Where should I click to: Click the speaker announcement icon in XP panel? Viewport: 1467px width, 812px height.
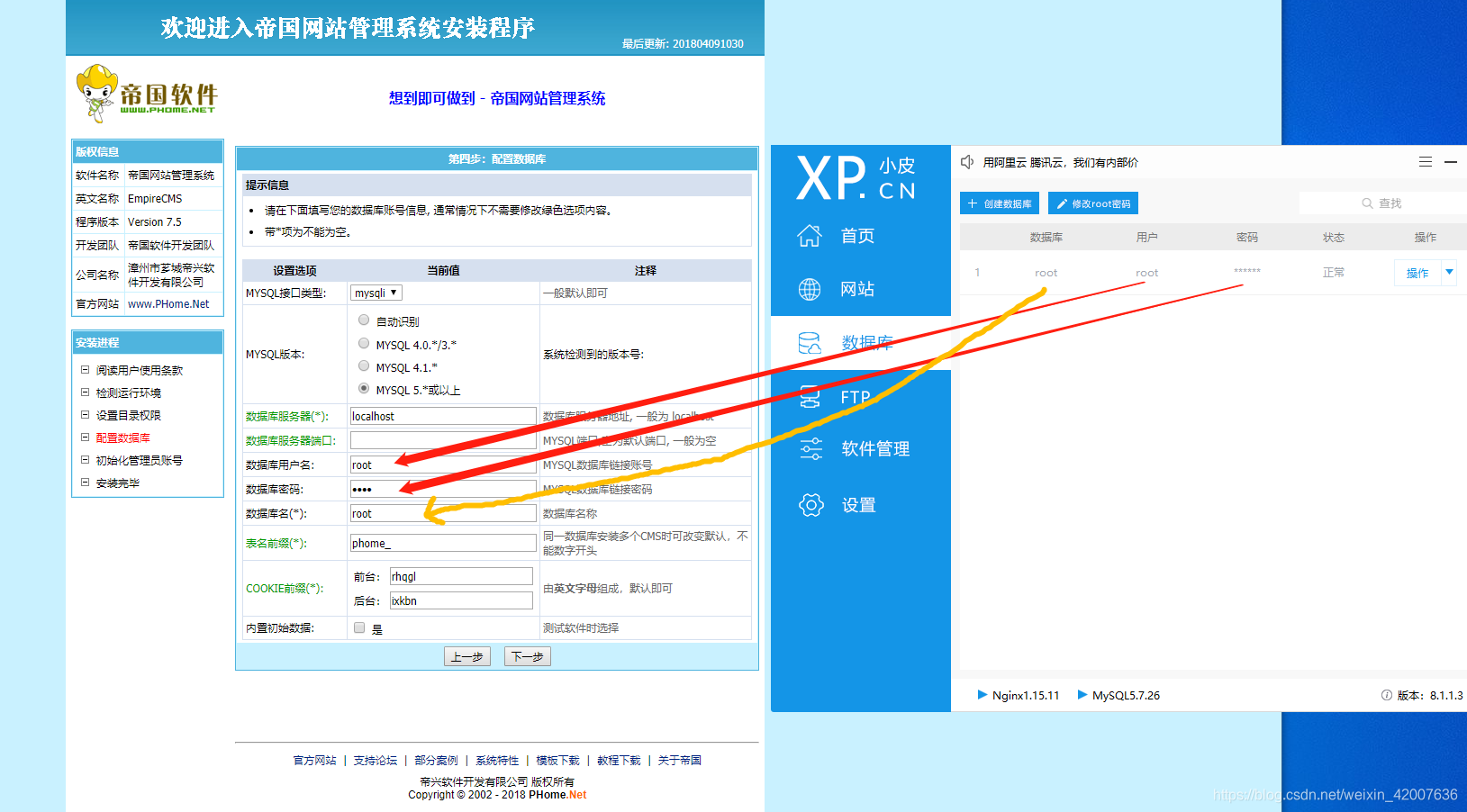tap(967, 162)
